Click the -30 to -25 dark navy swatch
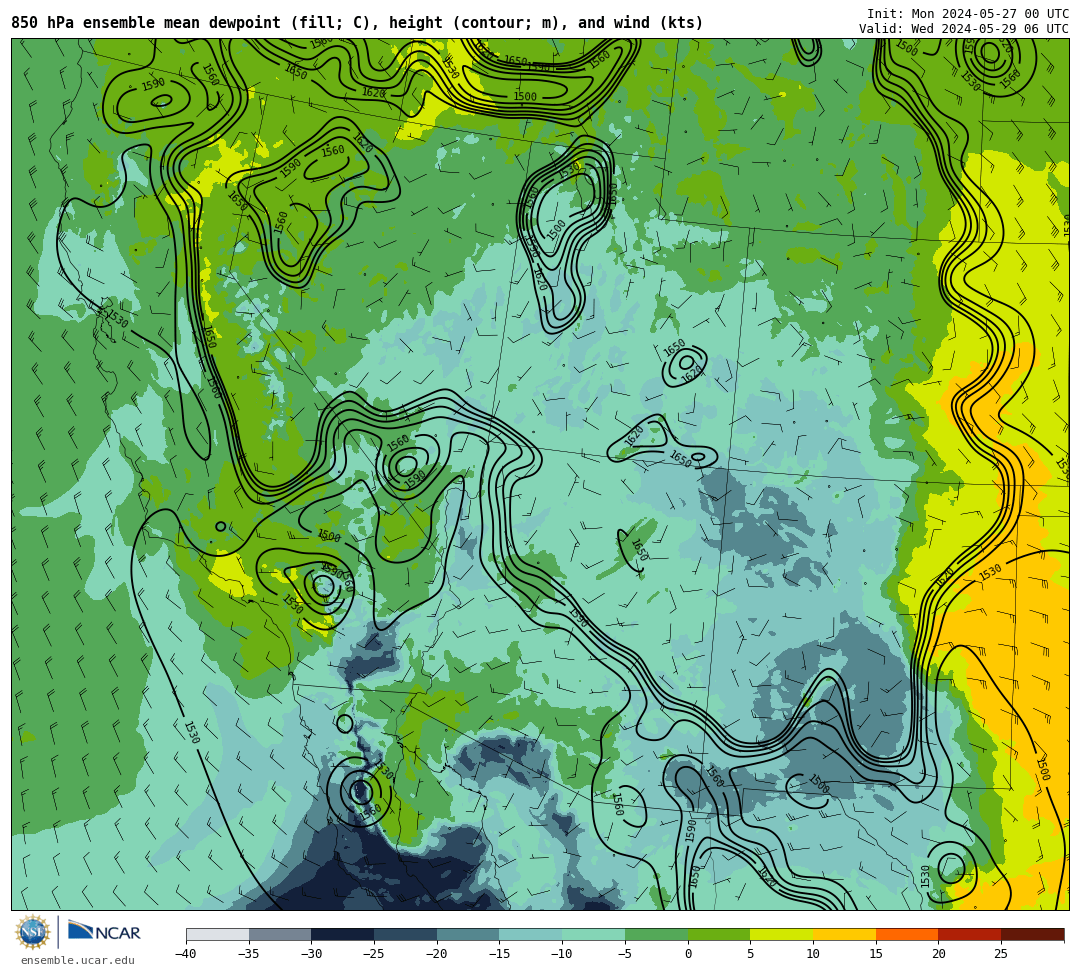Image resolution: width=1080 pixels, height=973 pixels. coord(343,934)
